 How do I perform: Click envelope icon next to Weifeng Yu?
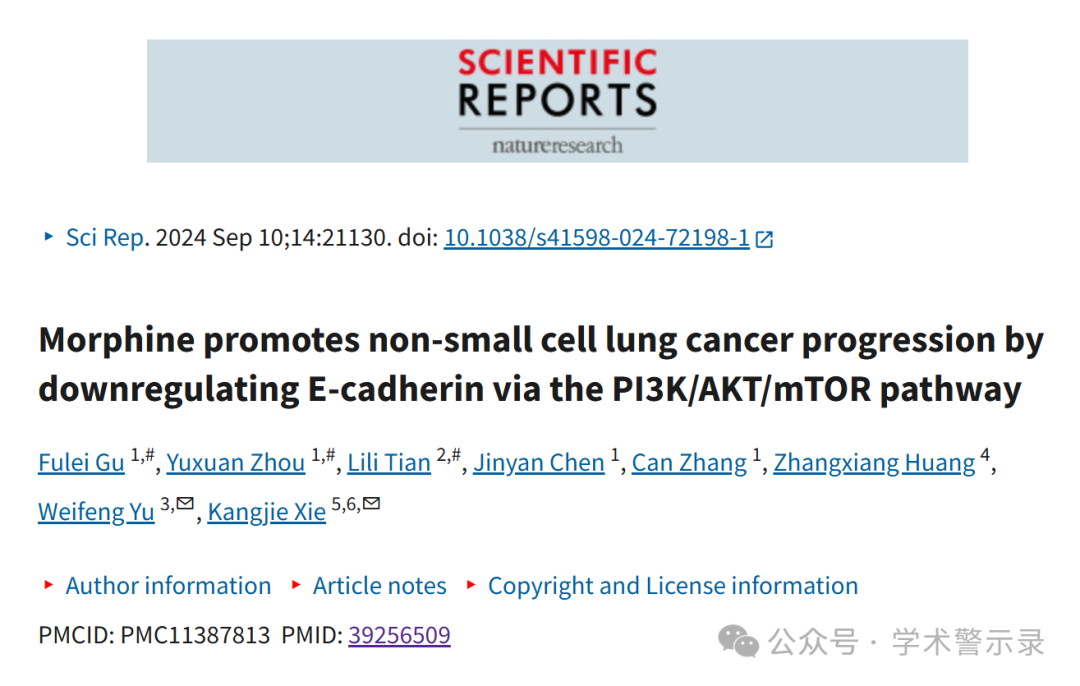tap(185, 503)
